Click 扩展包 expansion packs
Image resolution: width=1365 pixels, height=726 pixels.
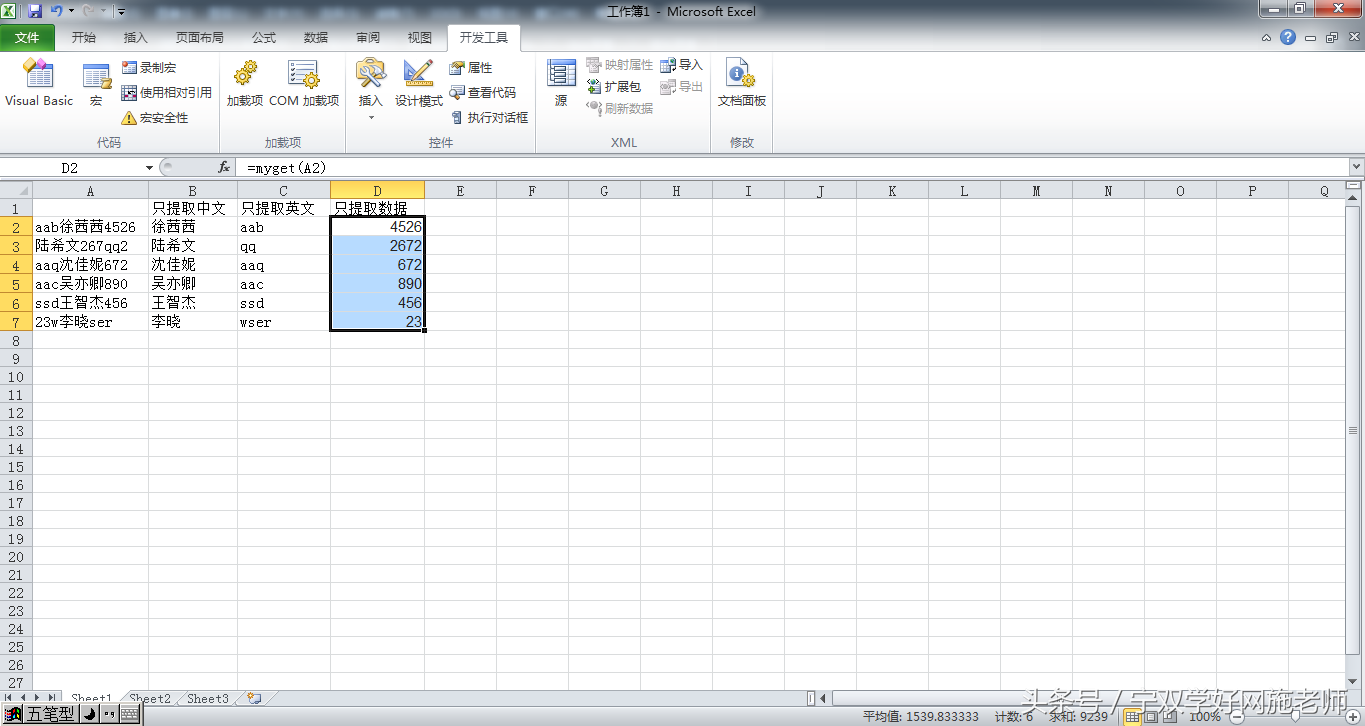coord(614,87)
